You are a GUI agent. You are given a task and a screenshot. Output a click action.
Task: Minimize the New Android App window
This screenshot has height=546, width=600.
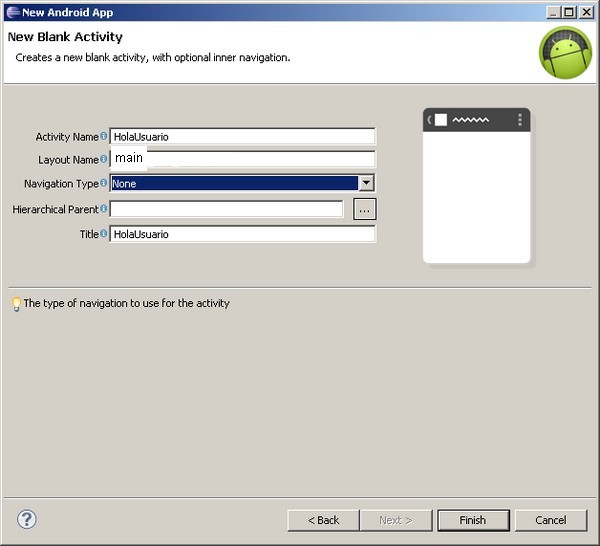pos(553,12)
